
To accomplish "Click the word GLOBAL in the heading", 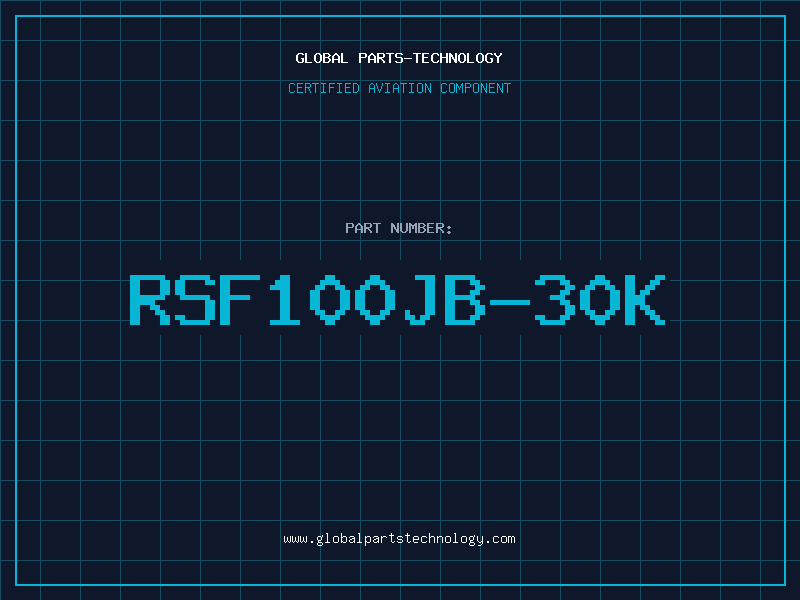I will point(322,58).
